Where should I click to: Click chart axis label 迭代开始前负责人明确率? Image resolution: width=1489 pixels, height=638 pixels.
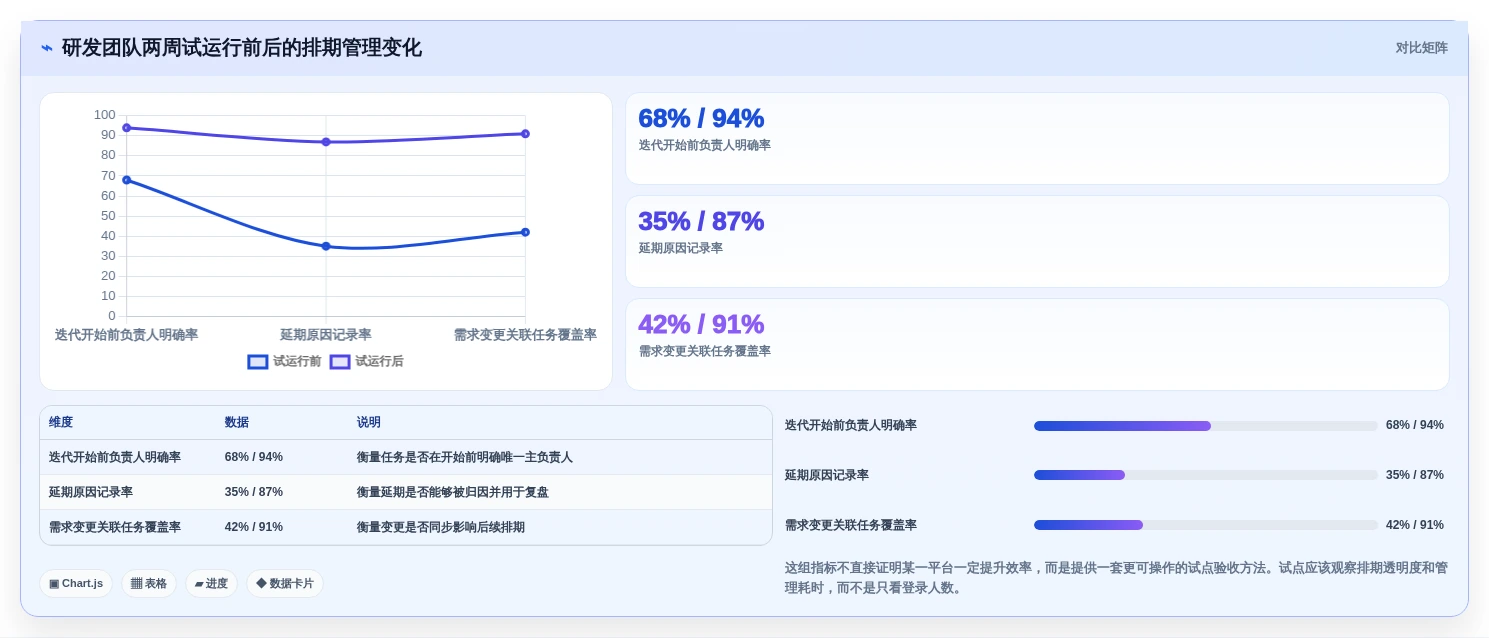coord(126,335)
